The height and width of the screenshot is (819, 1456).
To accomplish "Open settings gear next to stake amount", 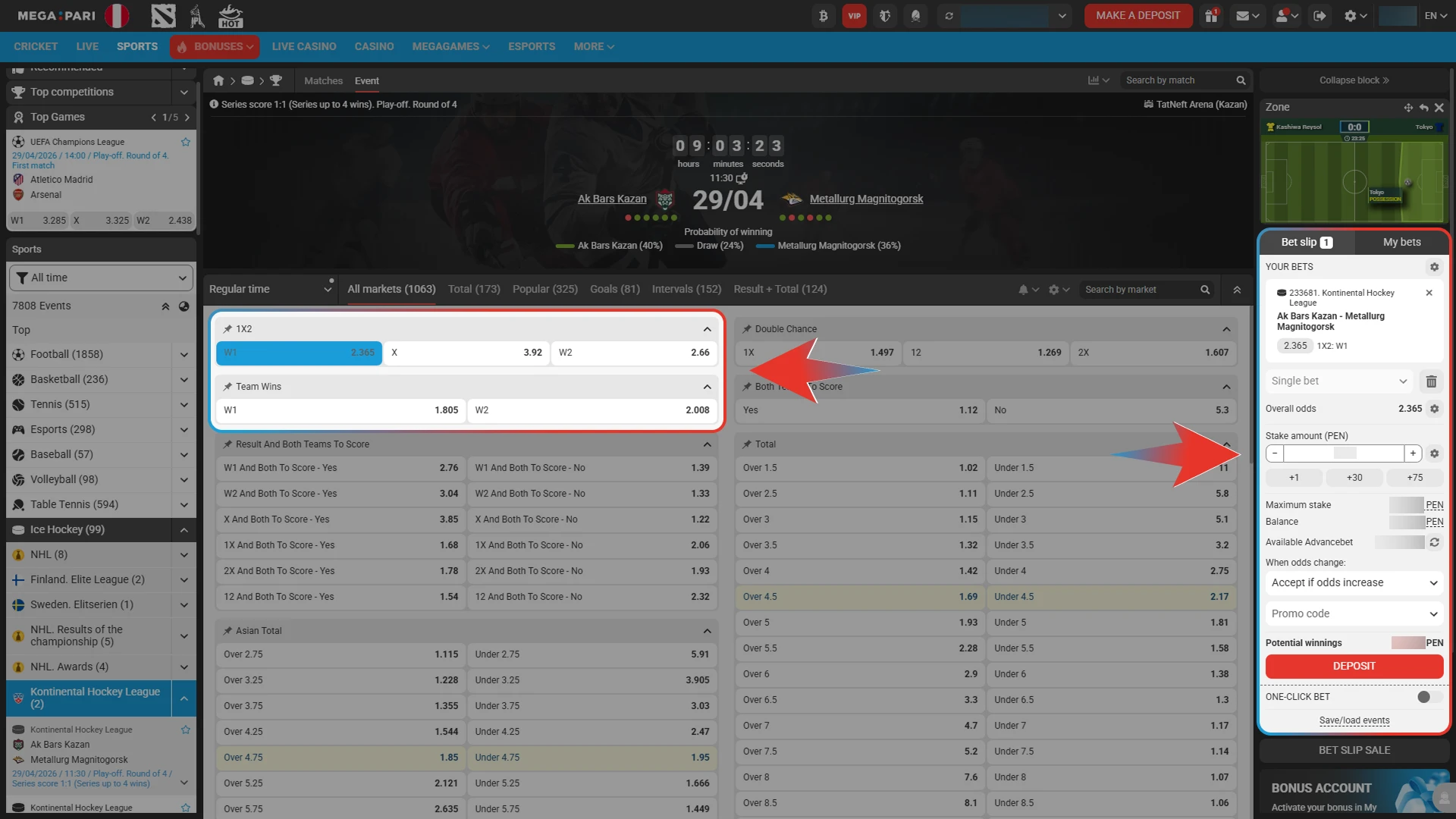I will (x=1434, y=453).
